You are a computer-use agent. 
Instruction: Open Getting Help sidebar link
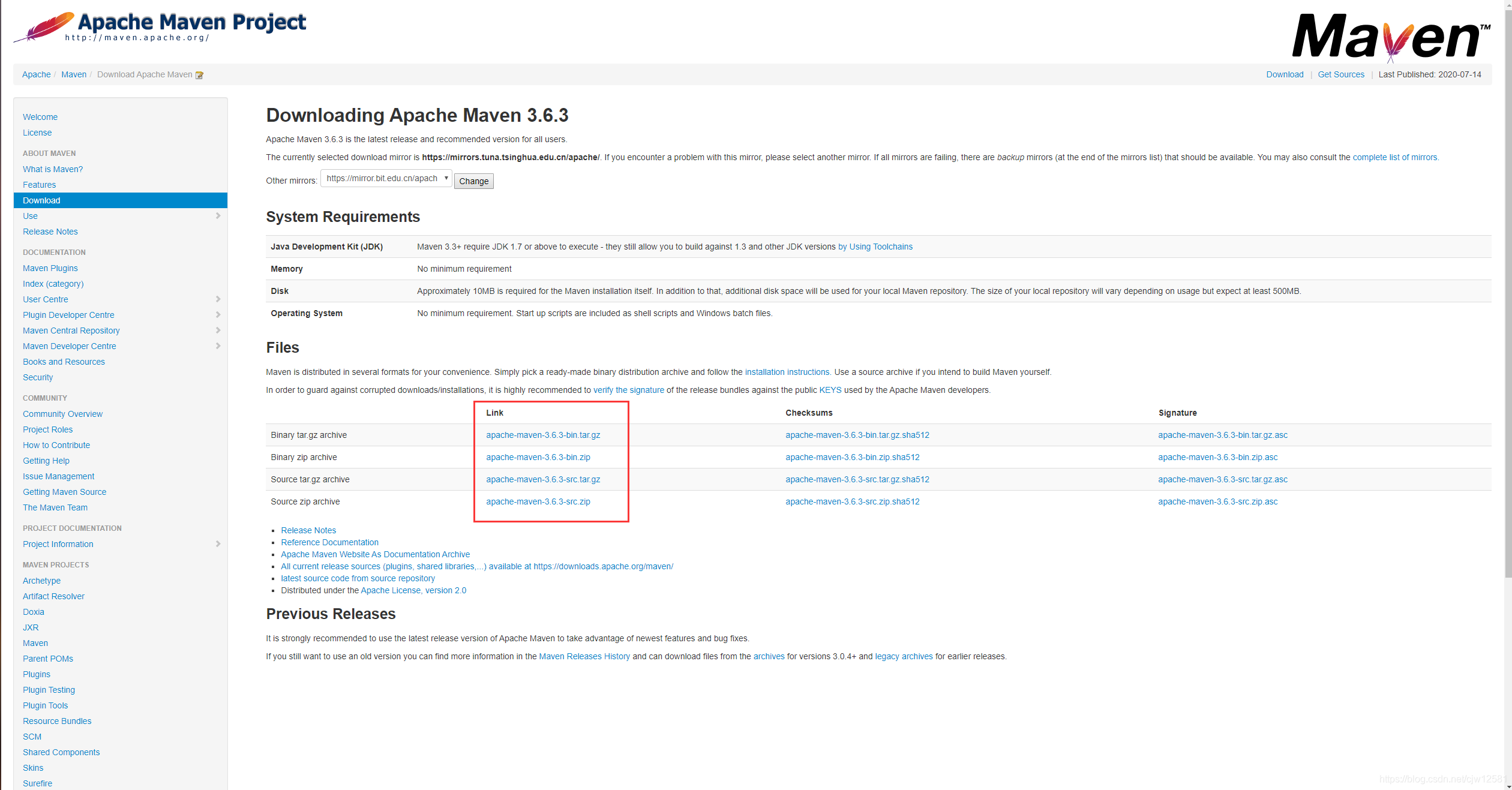(x=46, y=461)
